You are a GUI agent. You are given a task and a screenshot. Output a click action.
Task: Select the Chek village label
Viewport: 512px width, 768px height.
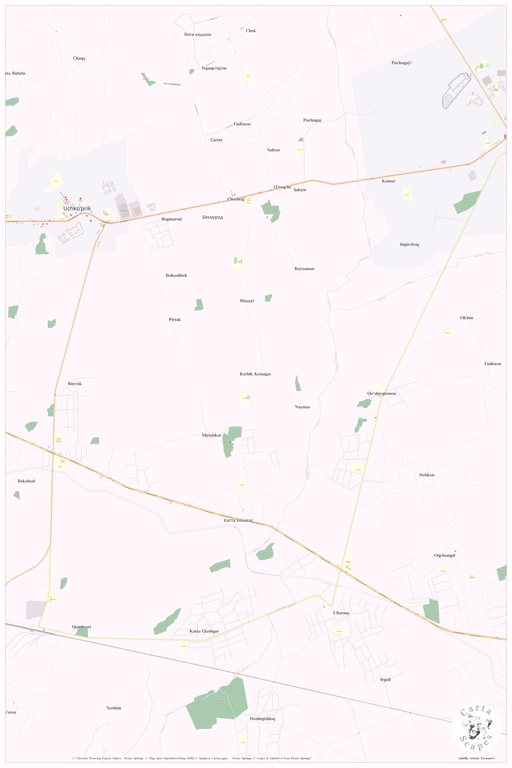tap(250, 30)
